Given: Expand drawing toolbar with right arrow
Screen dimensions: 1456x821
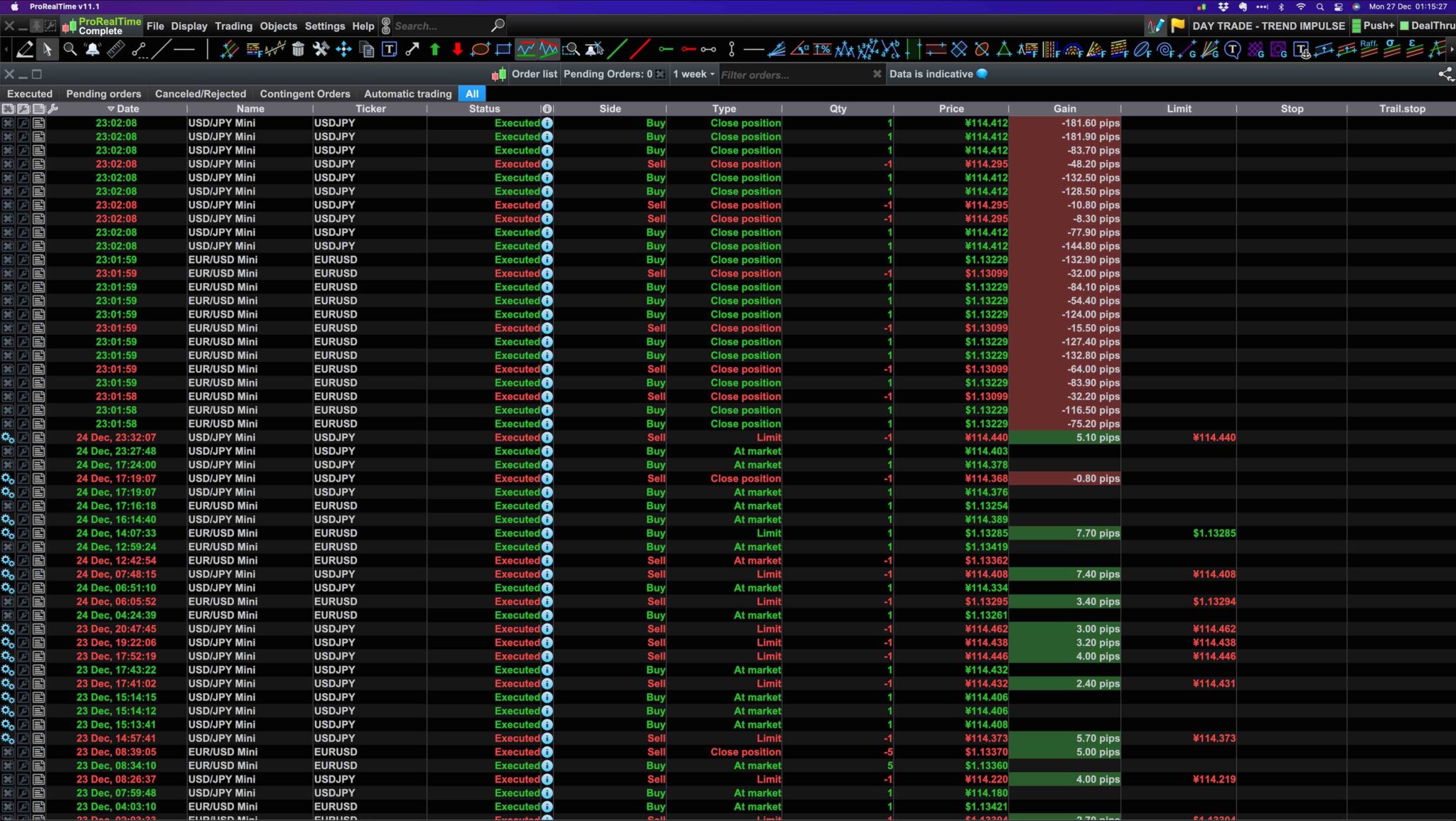Looking at the screenshot, I should [x=1451, y=49].
